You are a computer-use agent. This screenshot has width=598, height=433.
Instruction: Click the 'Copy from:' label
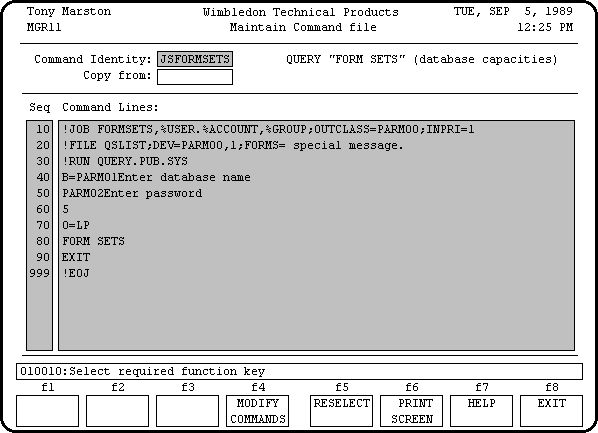coord(117,76)
